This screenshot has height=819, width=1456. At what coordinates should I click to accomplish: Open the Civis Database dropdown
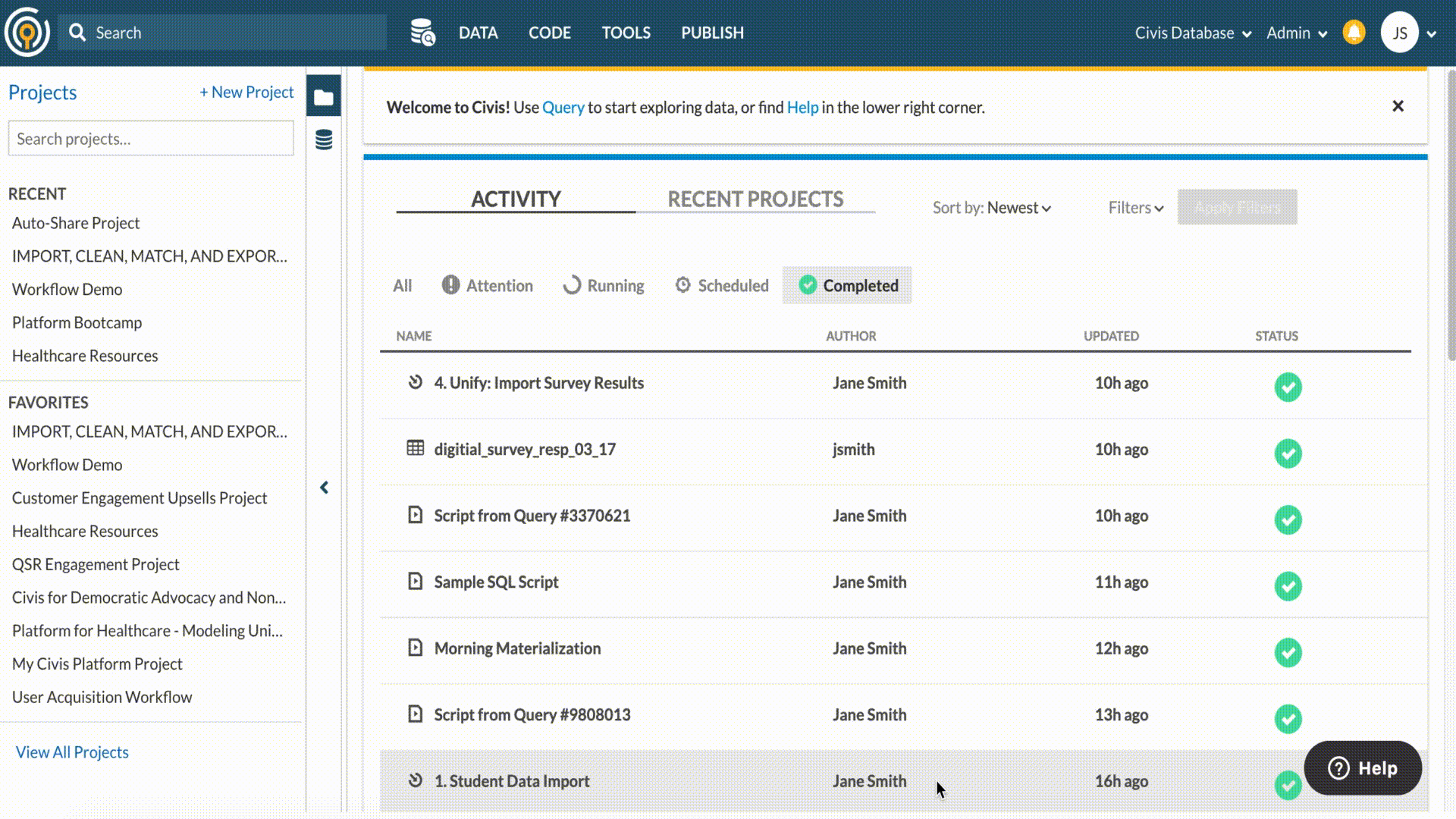[x=1193, y=33]
